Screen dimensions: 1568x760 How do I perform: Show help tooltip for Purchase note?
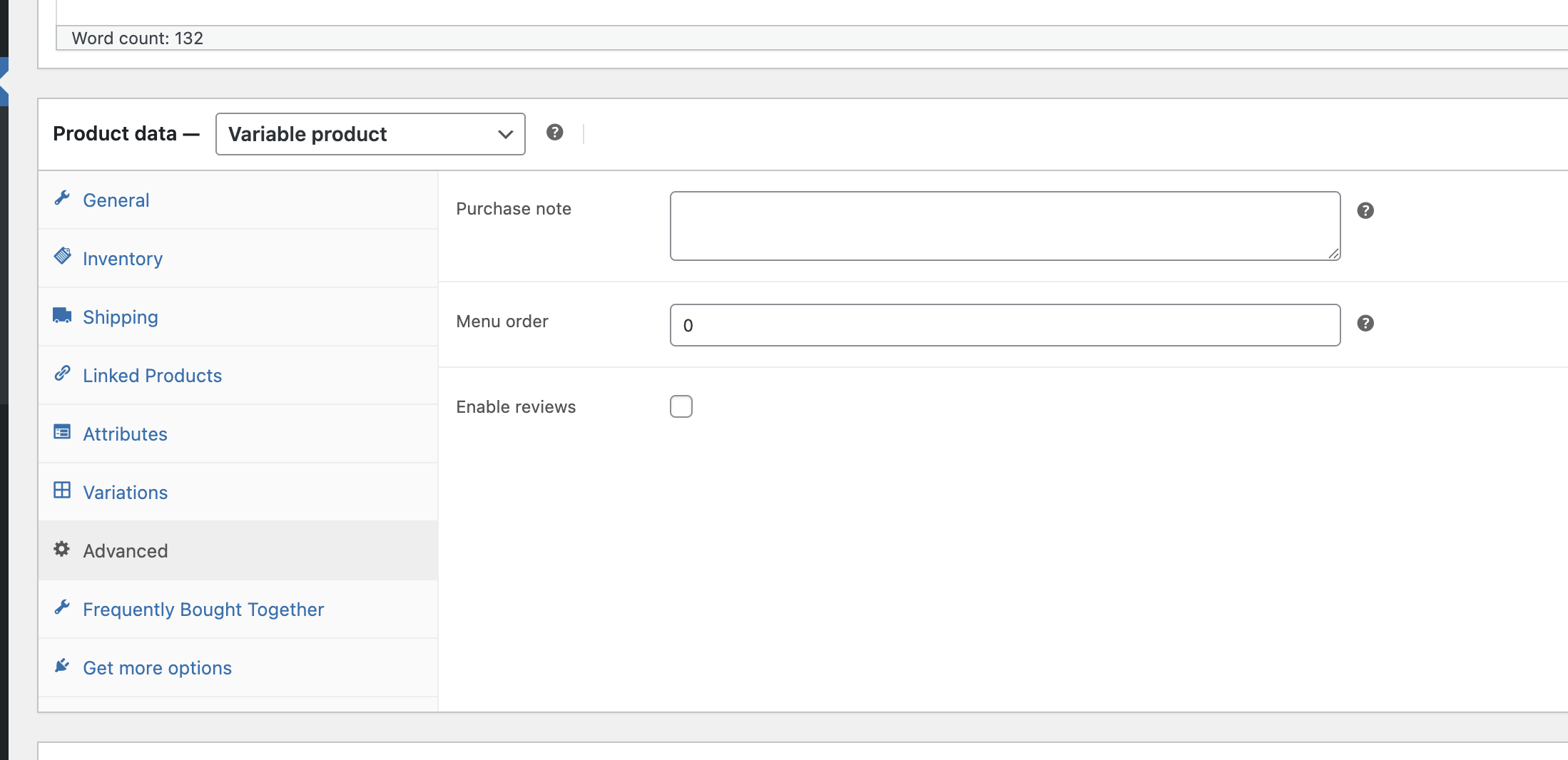1365,210
